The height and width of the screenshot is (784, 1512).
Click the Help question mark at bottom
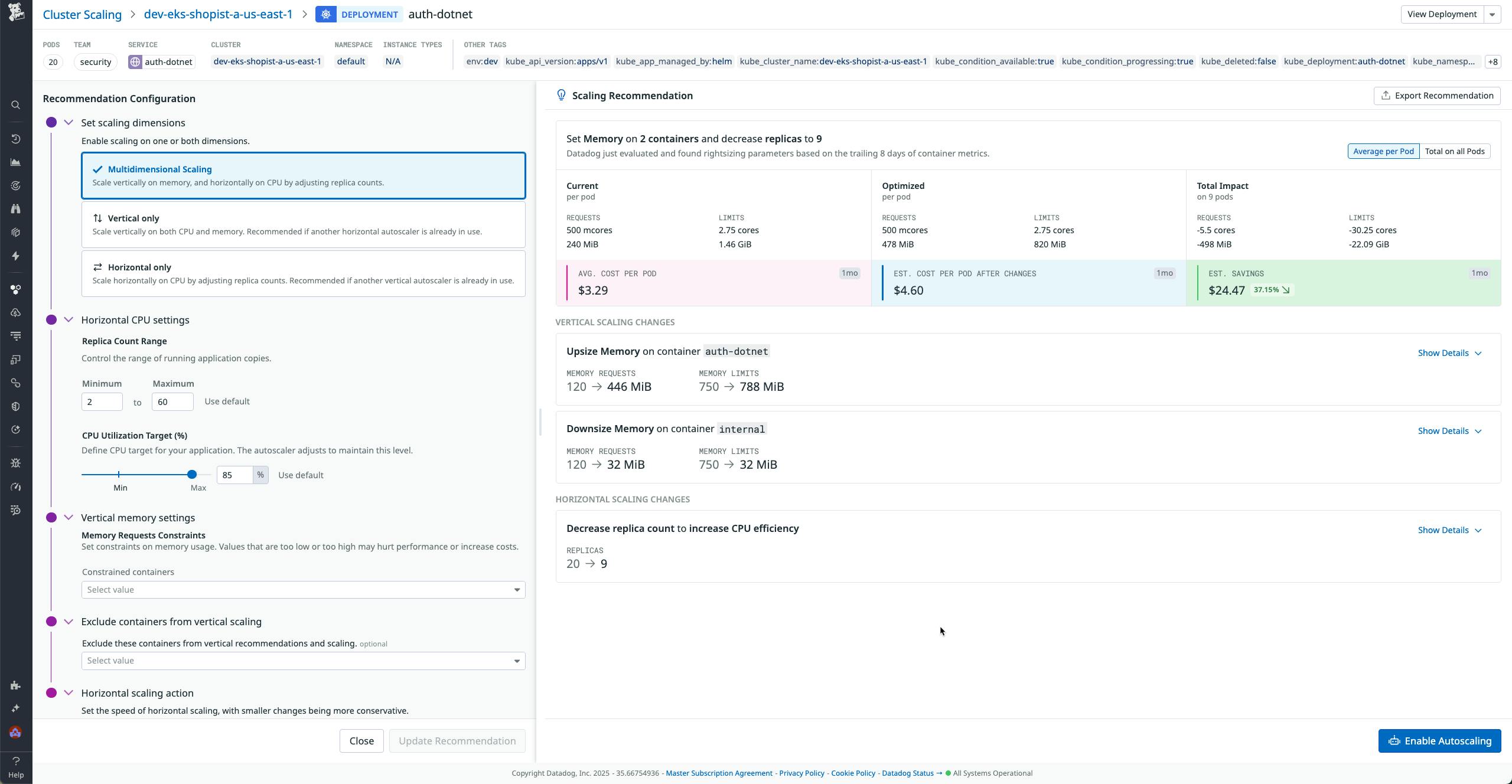[15, 761]
